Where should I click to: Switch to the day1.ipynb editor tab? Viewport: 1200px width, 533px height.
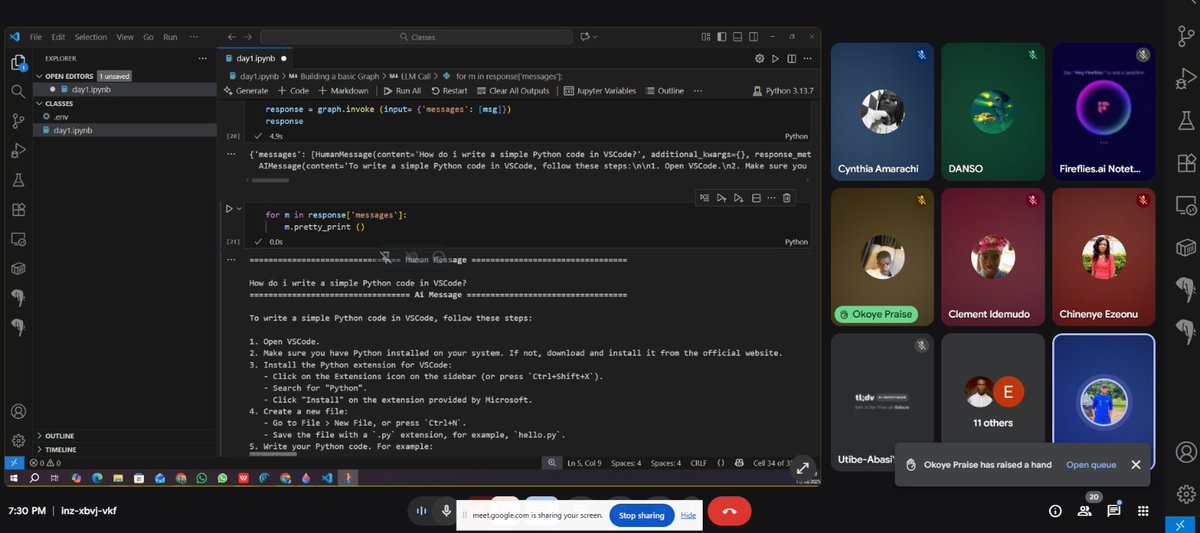(257, 59)
